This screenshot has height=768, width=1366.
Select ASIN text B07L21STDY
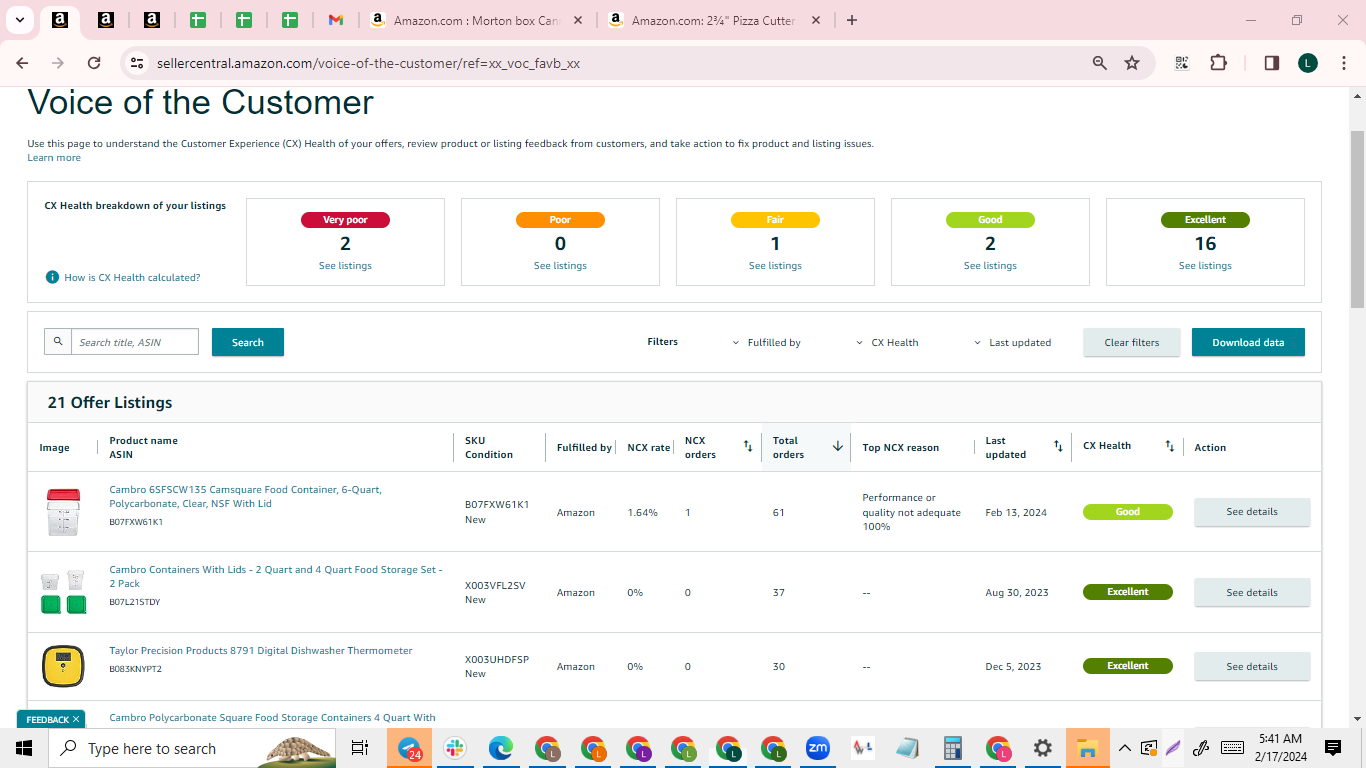tap(135, 603)
